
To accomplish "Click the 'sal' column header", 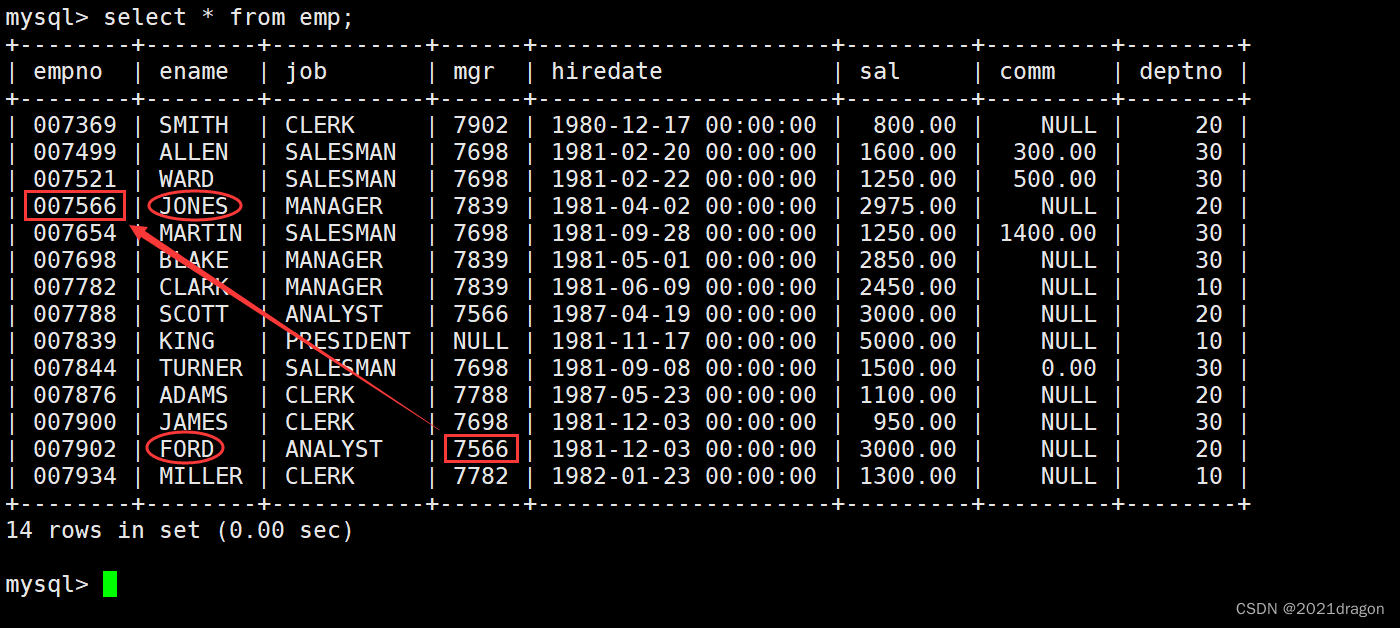I will click(880, 71).
